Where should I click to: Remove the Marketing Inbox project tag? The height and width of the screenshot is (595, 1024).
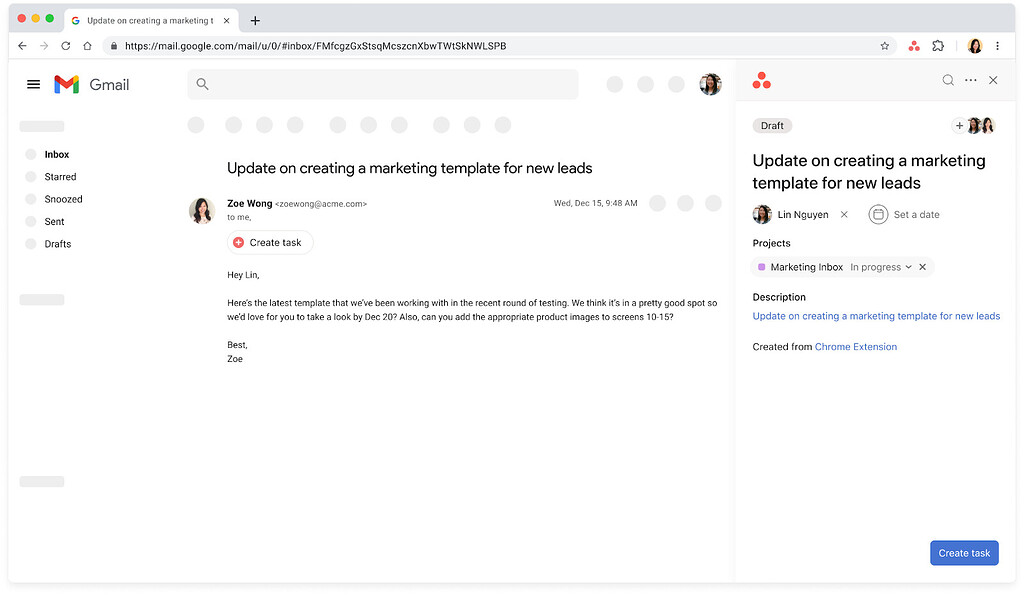click(x=923, y=266)
